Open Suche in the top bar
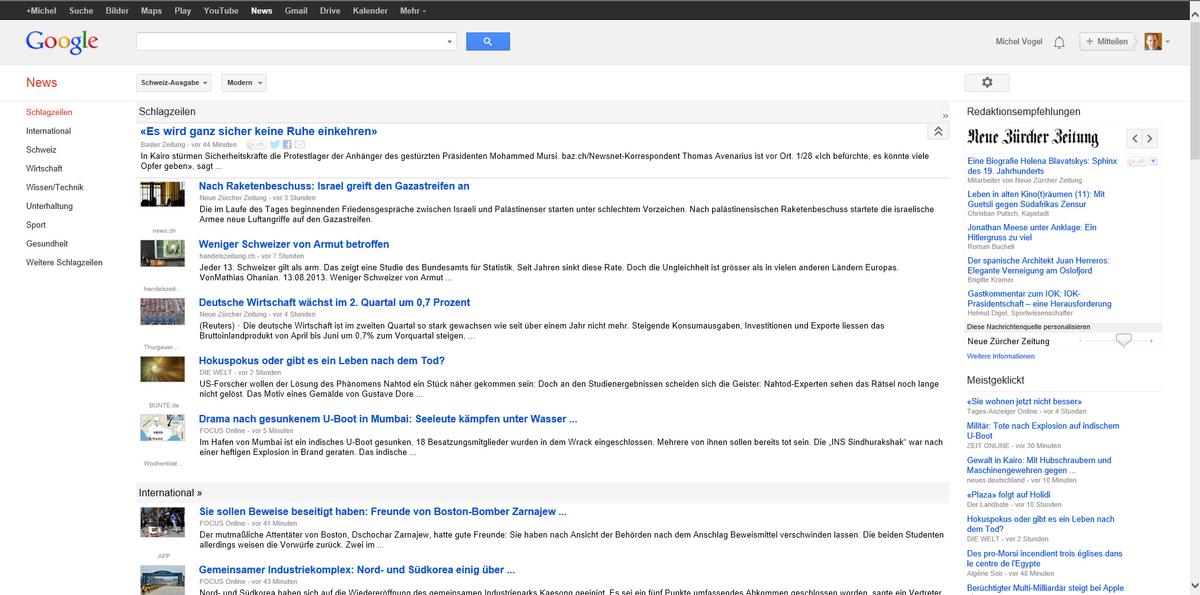The image size is (1200, 595). click(x=81, y=10)
